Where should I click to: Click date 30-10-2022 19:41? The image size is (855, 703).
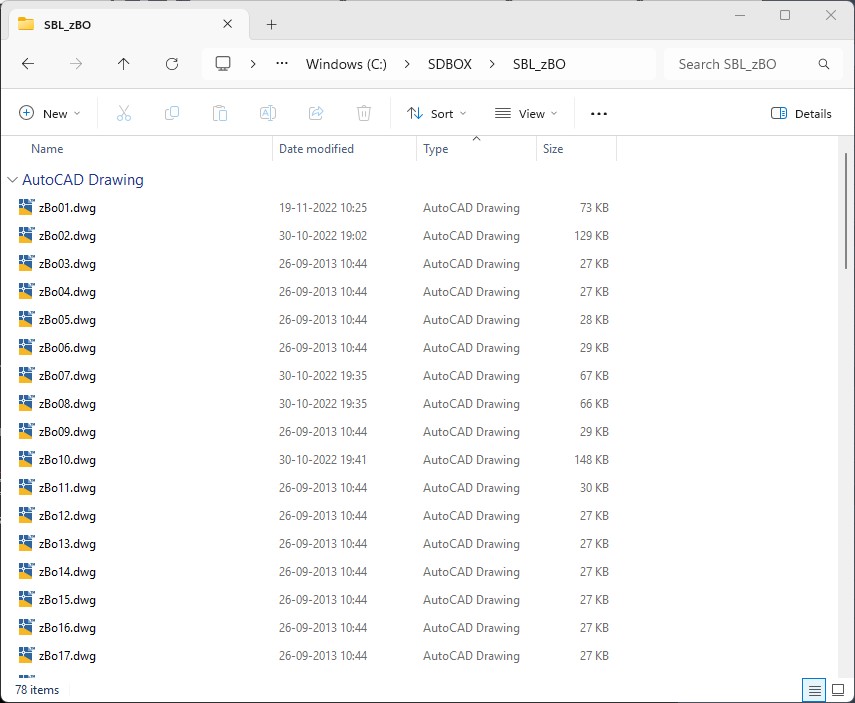[323, 459]
